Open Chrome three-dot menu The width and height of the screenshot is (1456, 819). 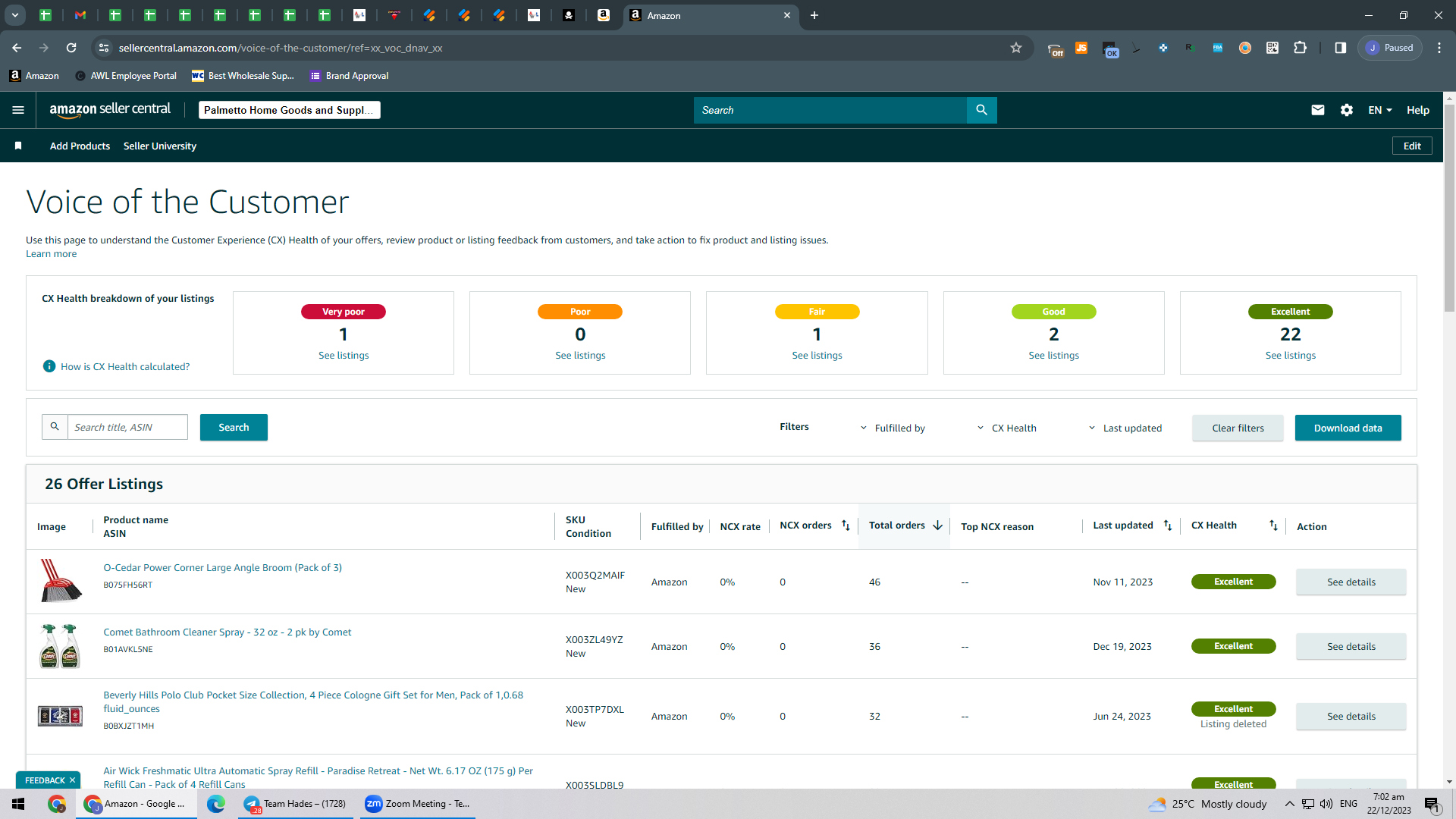[x=1439, y=48]
